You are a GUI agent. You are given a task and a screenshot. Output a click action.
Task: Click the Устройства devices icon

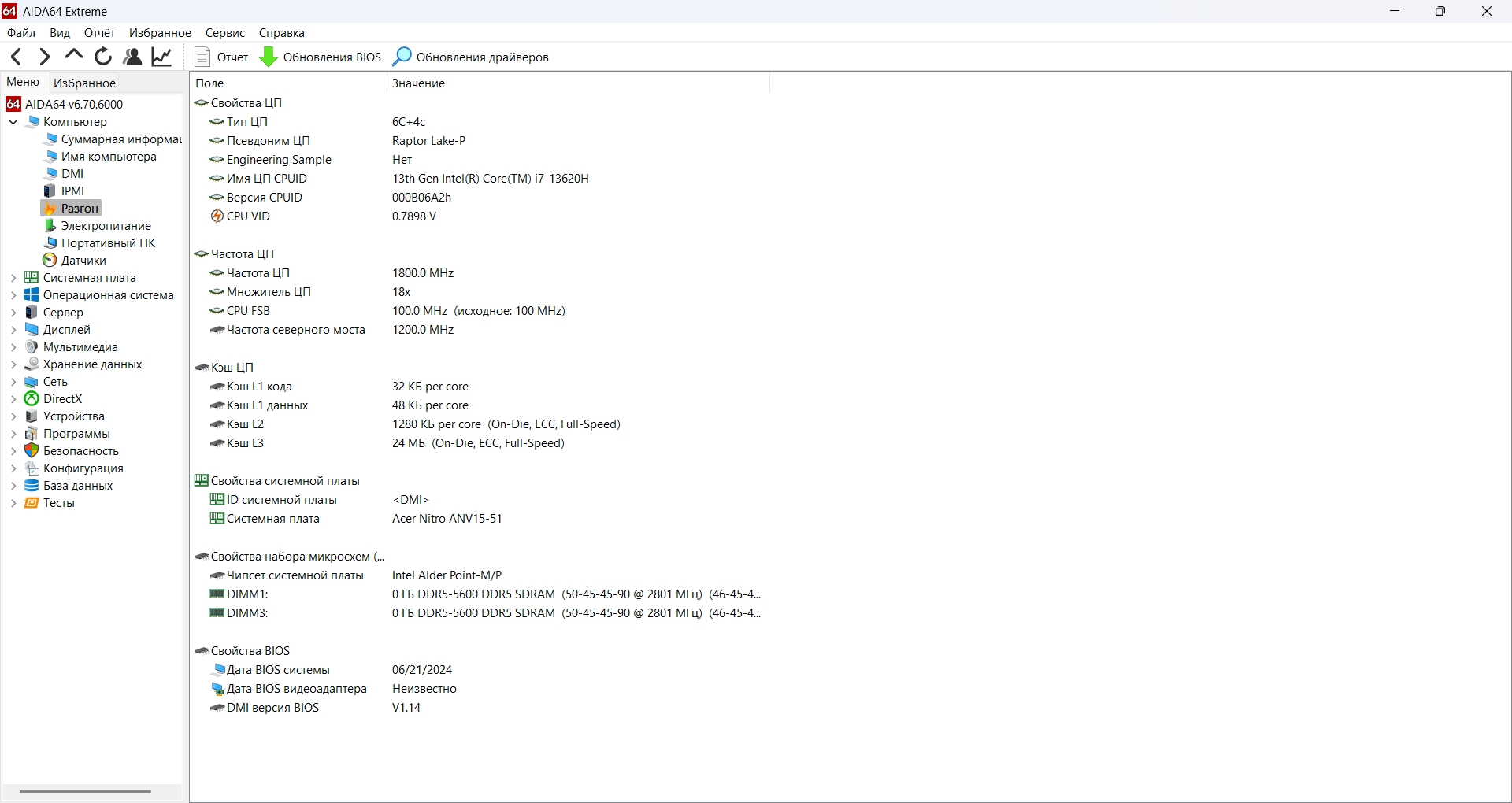tap(31, 416)
